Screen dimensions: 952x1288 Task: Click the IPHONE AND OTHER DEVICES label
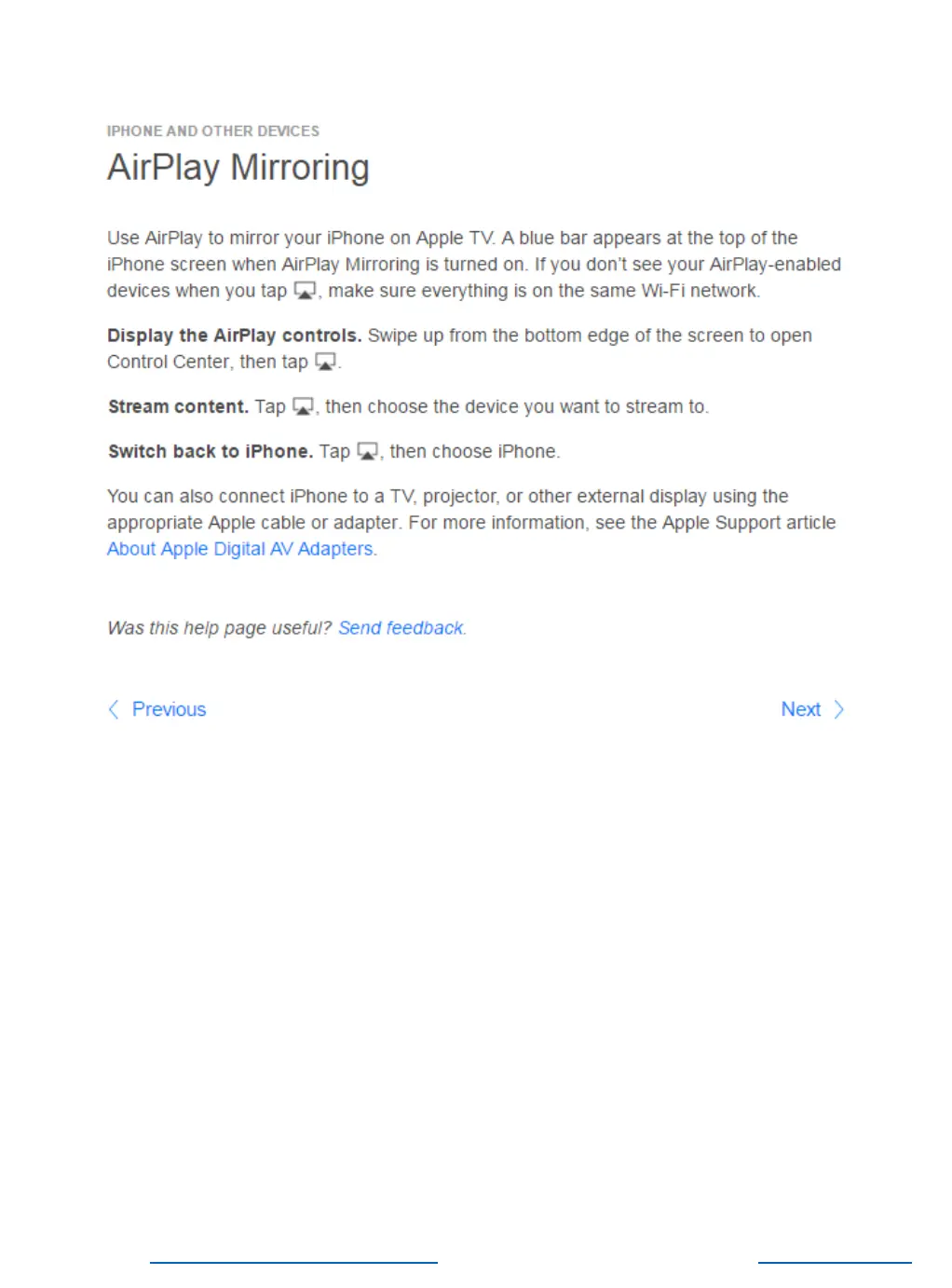click(x=213, y=131)
